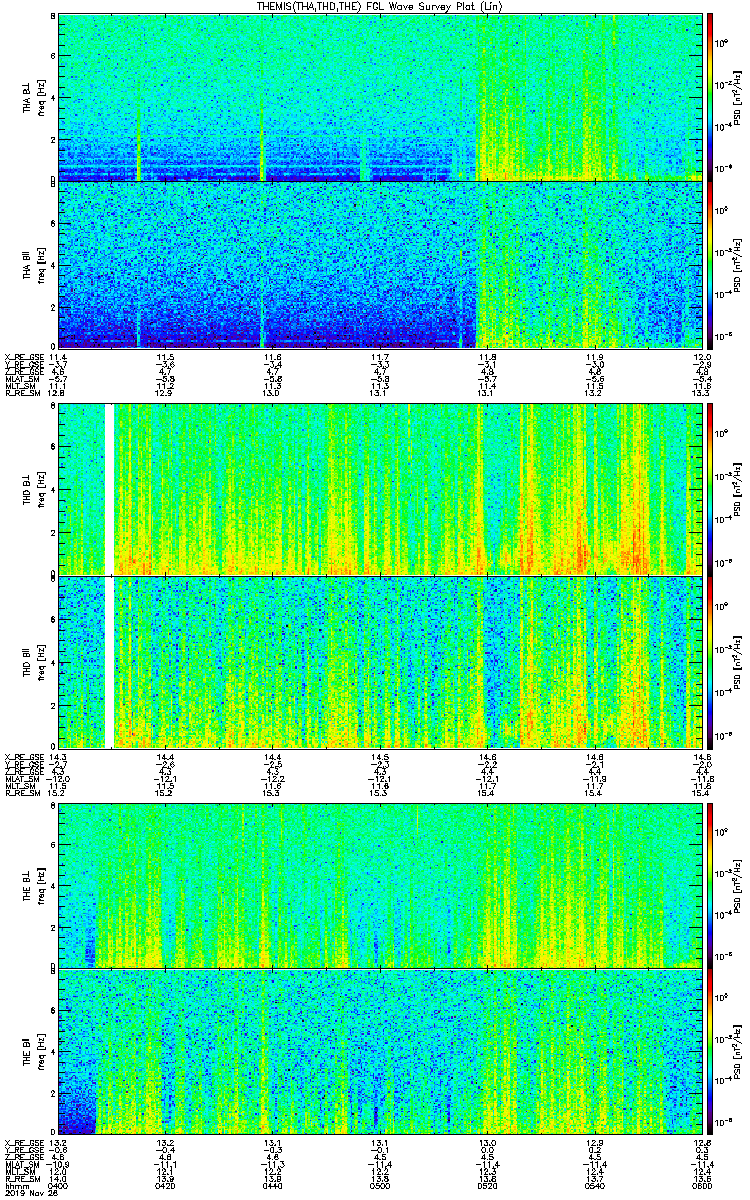
Task: Click the THEMIS FGL Wave Survey Plot title
Action: pos(380,6)
